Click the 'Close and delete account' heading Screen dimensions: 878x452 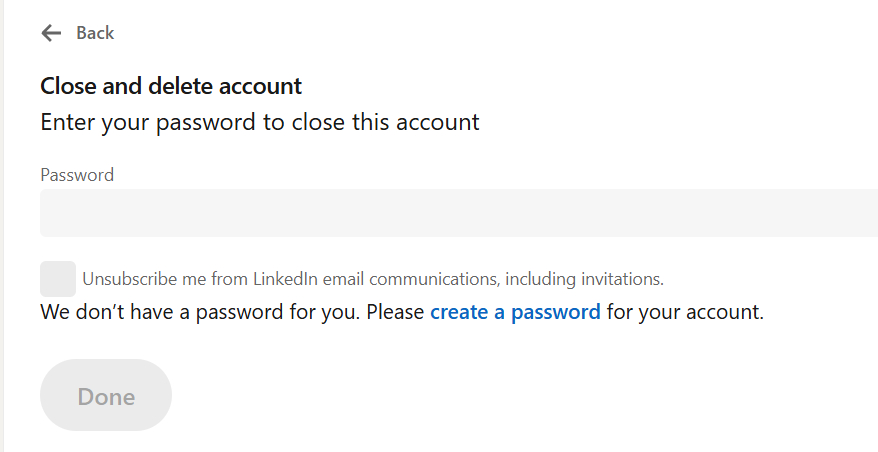tap(171, 86)
